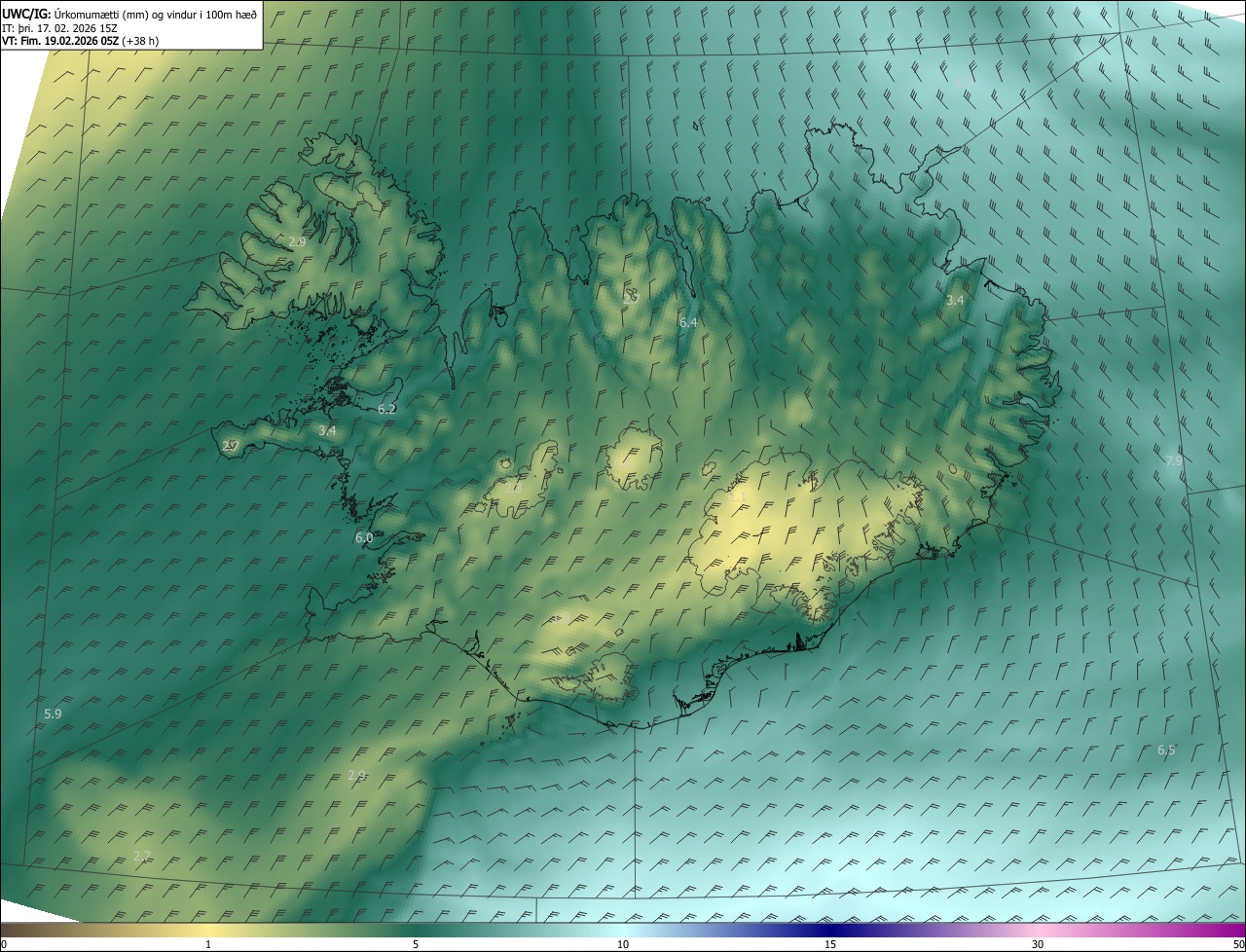Click the 2.3 value inside Langjökull glacier outline
The height and width of the screenshot is (952, 1246).
(x=513, y=488)
